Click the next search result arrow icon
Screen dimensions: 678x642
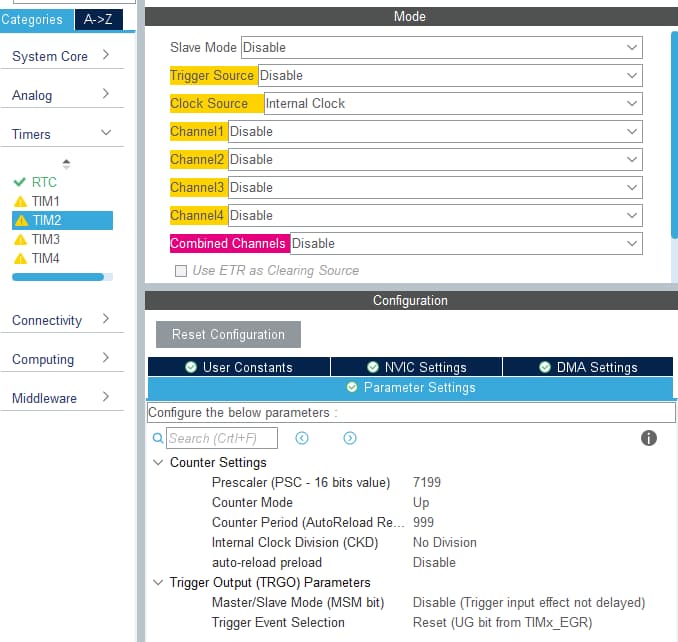(350, 438)
